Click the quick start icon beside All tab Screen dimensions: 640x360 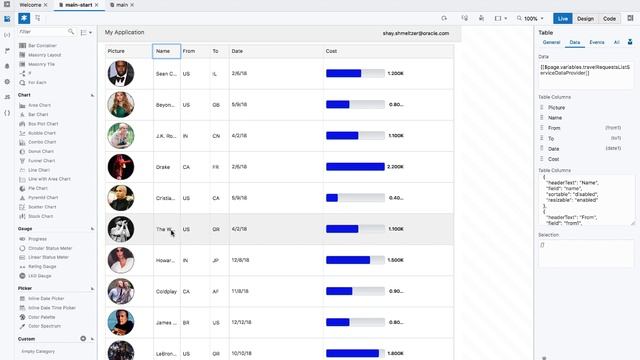(x=630, y=42)
